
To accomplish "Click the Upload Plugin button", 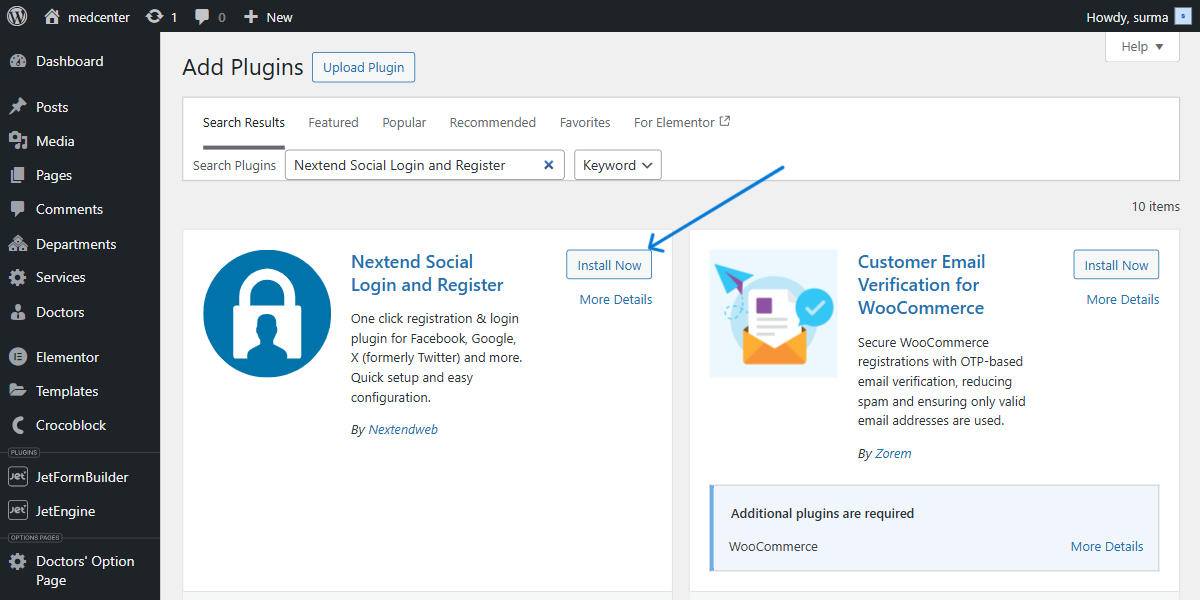I will 364,67.
